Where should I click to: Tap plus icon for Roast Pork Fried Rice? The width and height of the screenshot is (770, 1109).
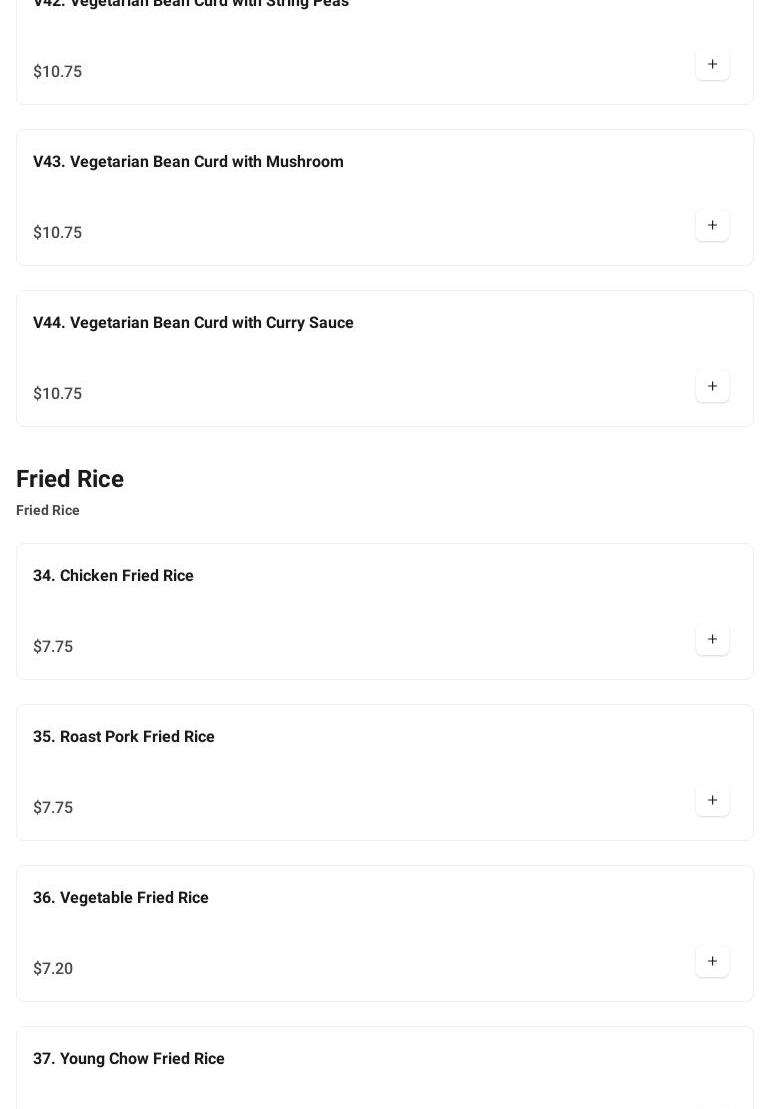712,801
